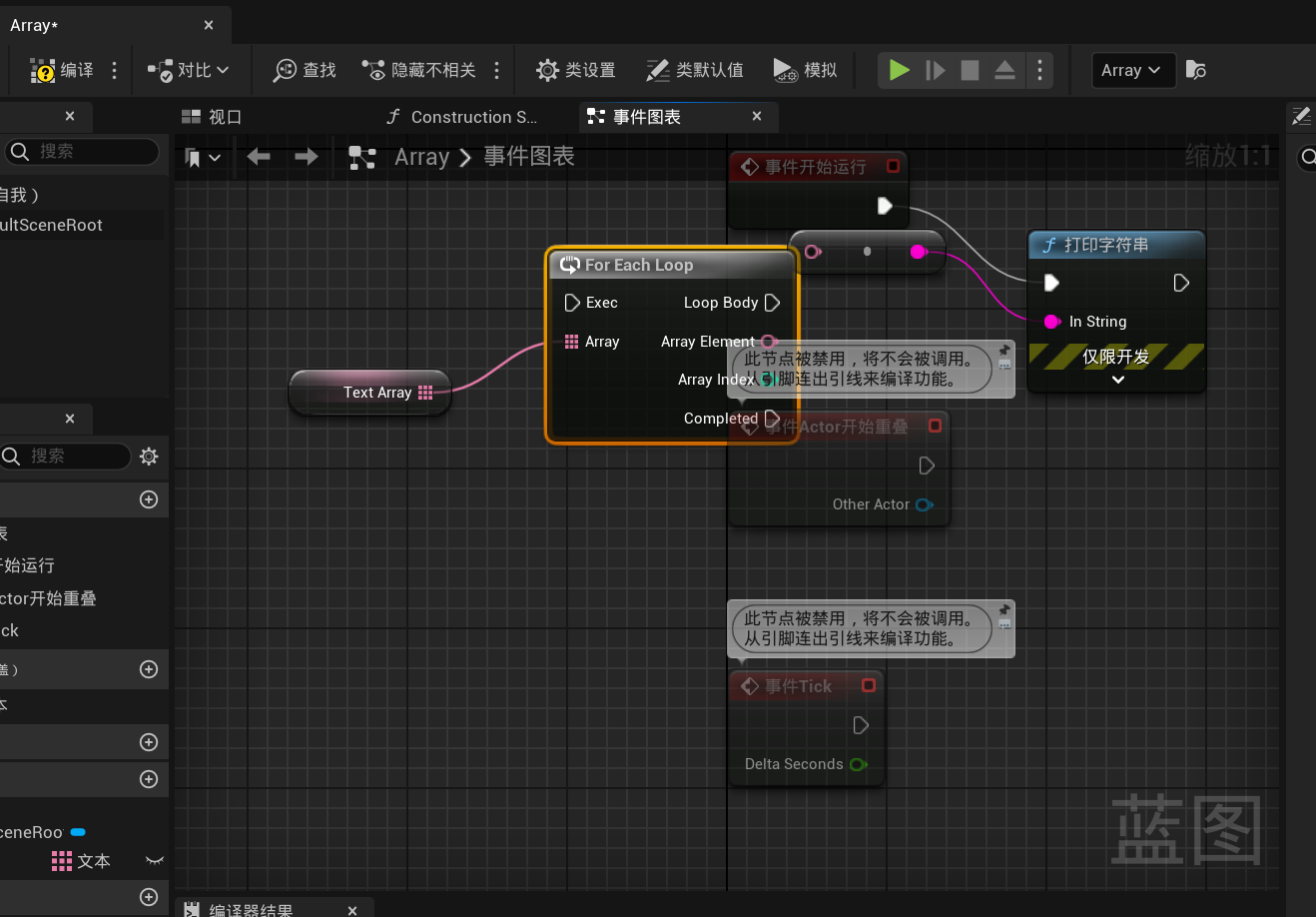Open 类默认值 class defaults
1316x917 pixels.
click(x=694, y=70)
